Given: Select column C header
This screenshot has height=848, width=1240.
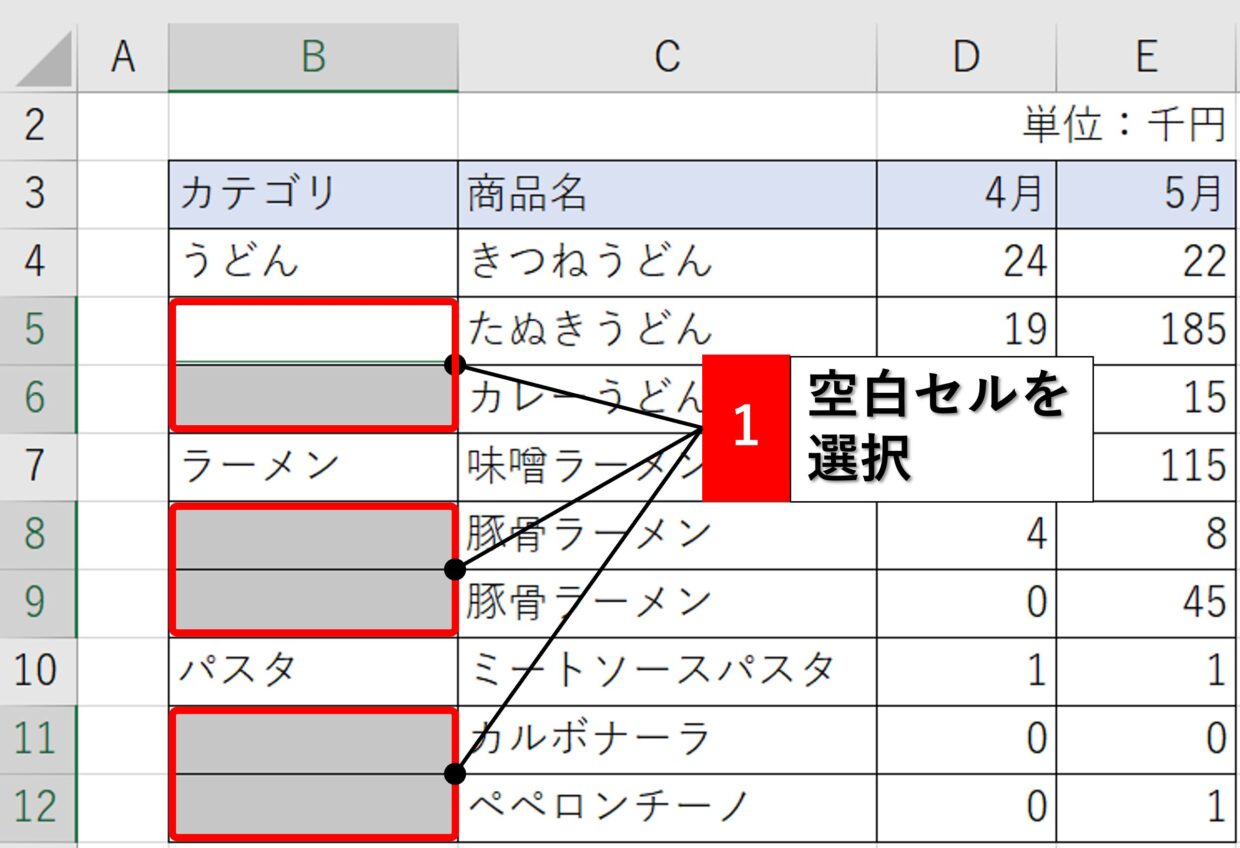Looking at the screenshot, I should click(667, 58).
